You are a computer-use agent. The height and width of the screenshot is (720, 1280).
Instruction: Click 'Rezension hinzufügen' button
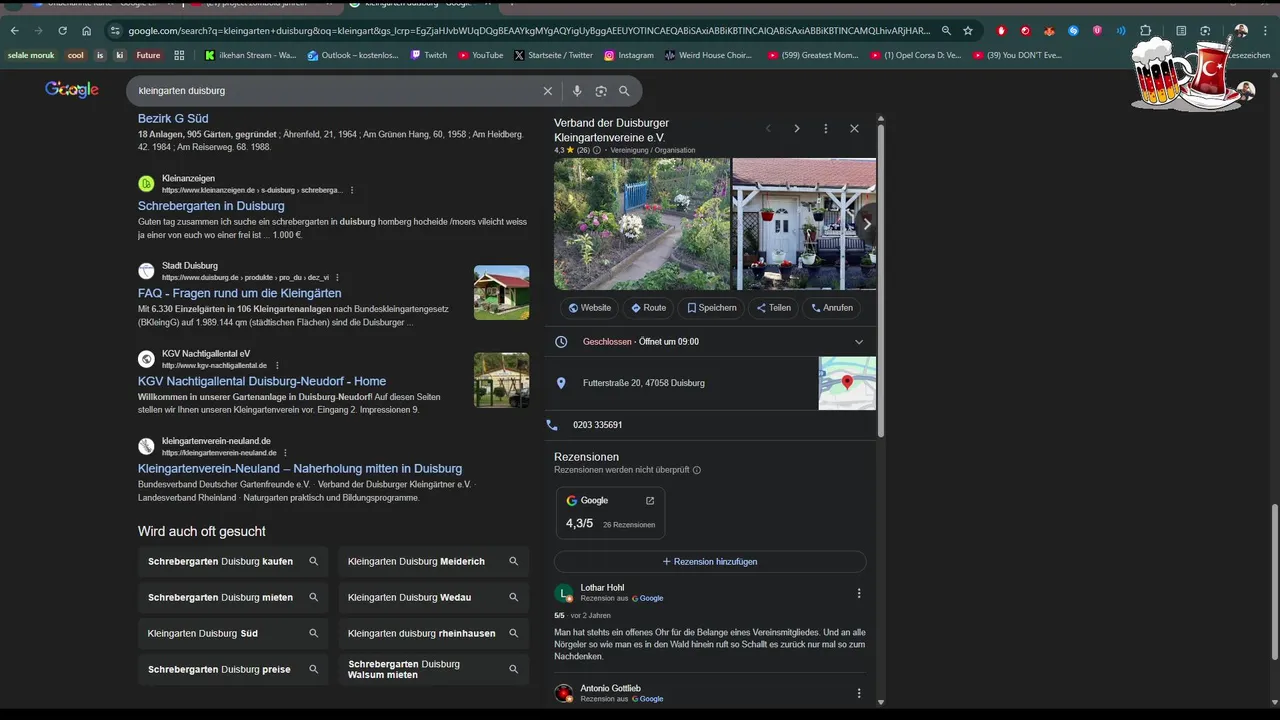[x=710, y=562]
